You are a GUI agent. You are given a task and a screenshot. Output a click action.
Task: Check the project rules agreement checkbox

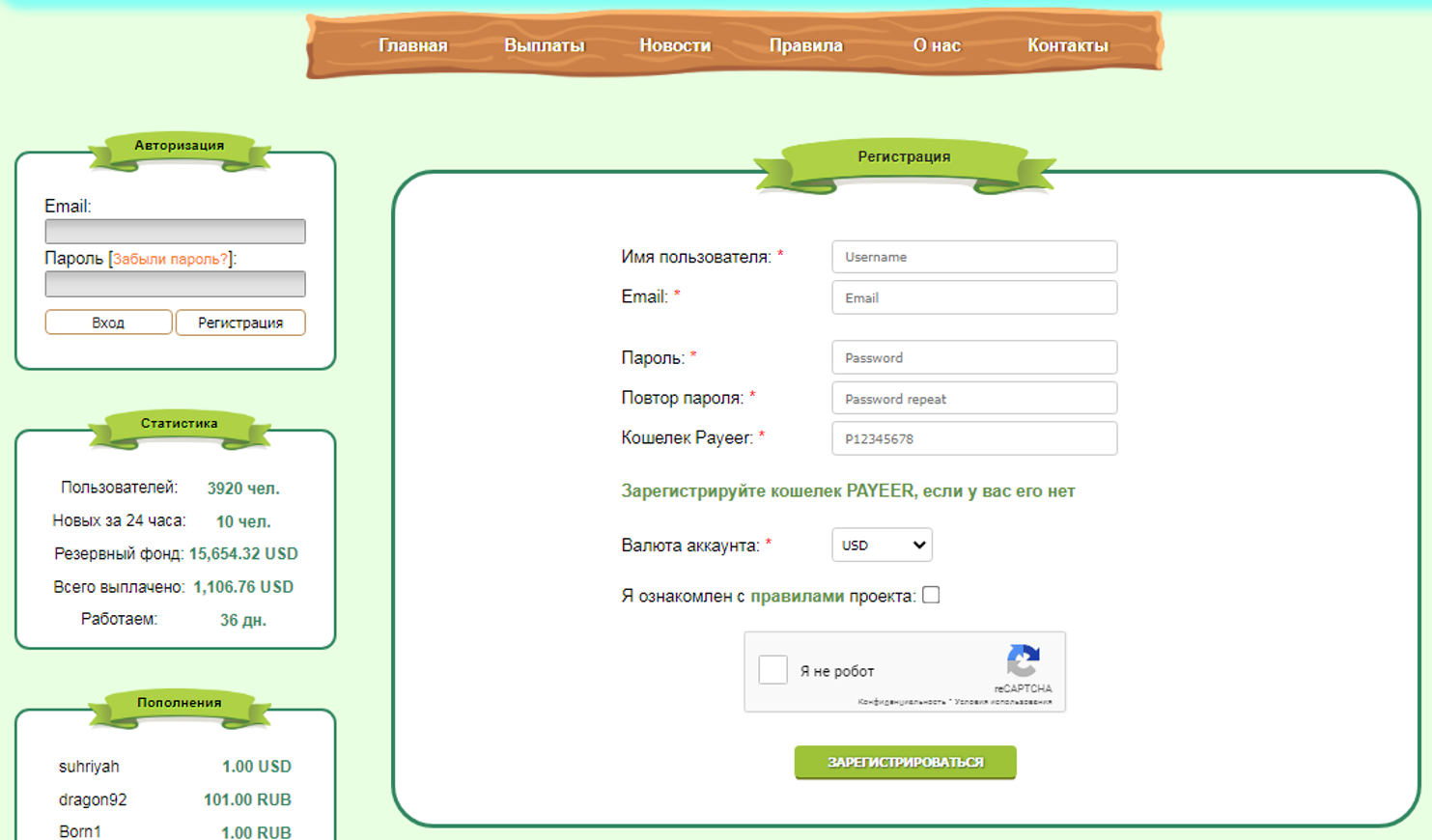tap(931, 595)
